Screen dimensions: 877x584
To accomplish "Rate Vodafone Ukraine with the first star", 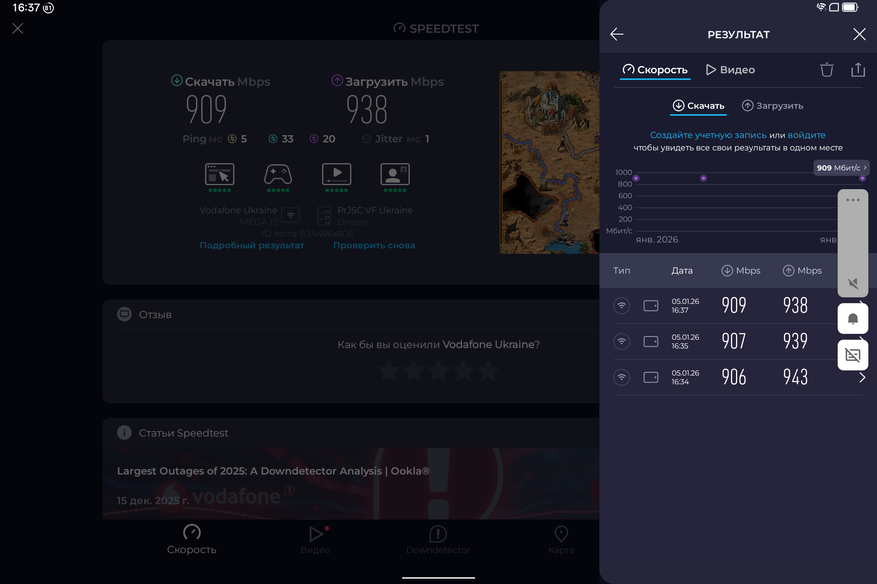I will tap(389, 370).
